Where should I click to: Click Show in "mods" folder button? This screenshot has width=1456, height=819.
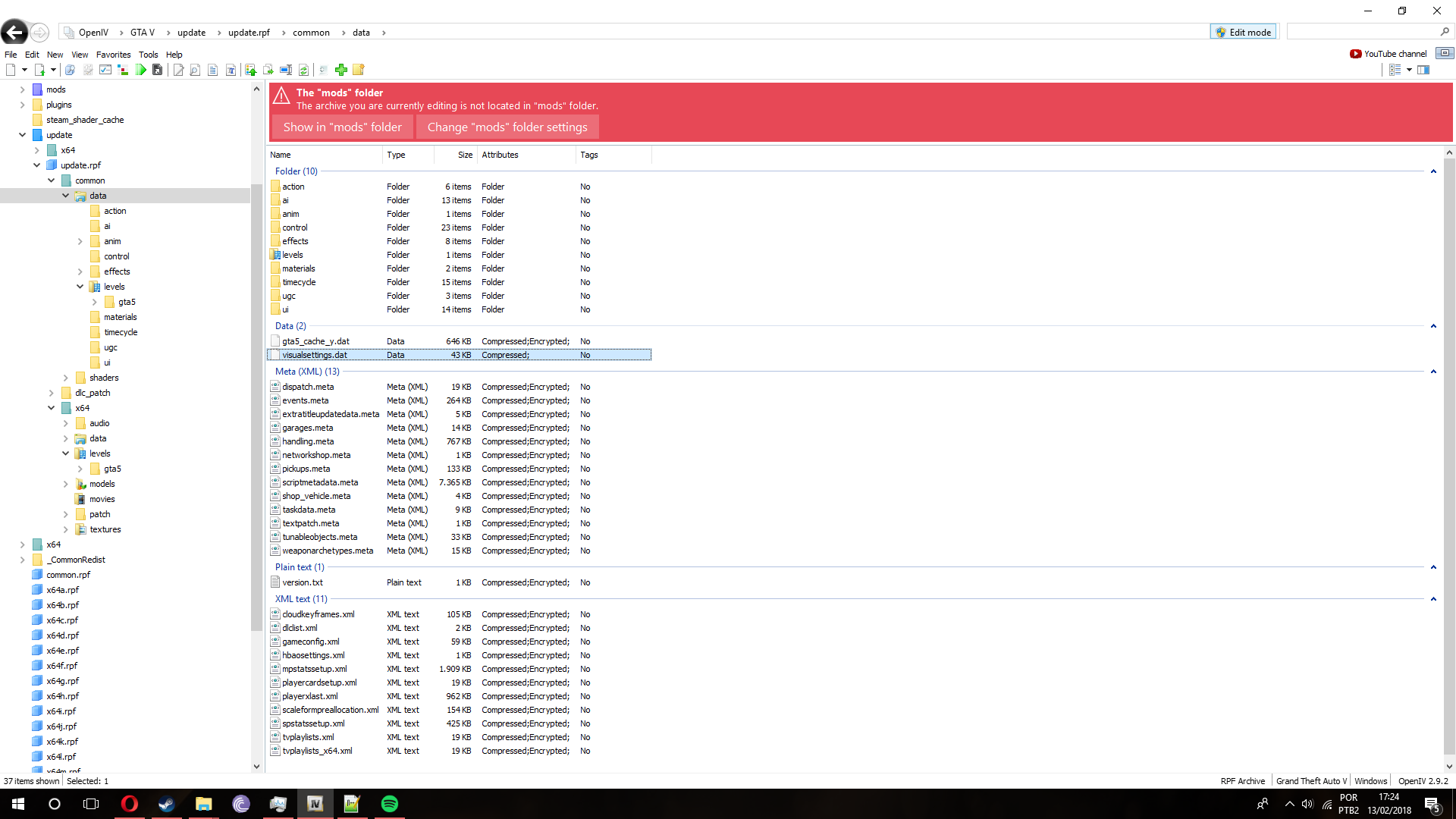pyautogui.click(x=342, y=127)
